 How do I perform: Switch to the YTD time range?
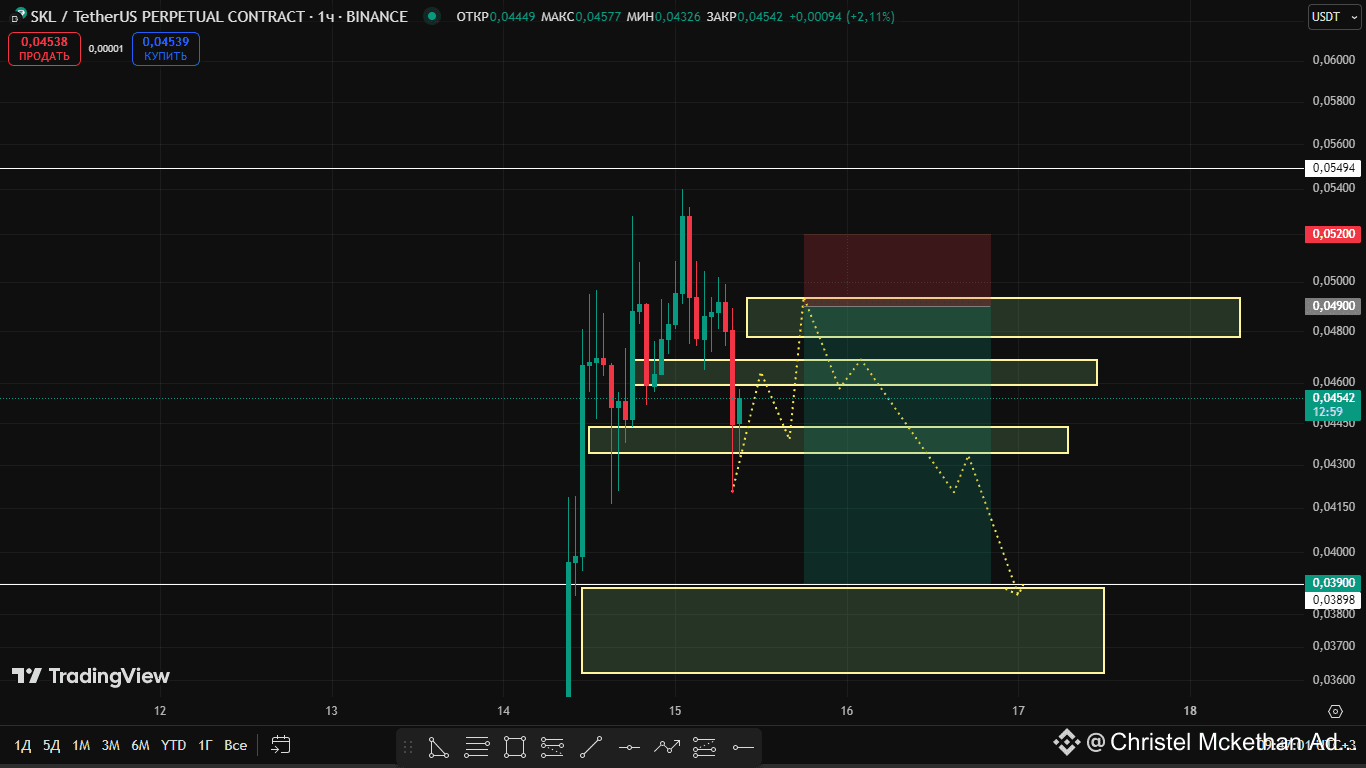click(x=174, y=745)
